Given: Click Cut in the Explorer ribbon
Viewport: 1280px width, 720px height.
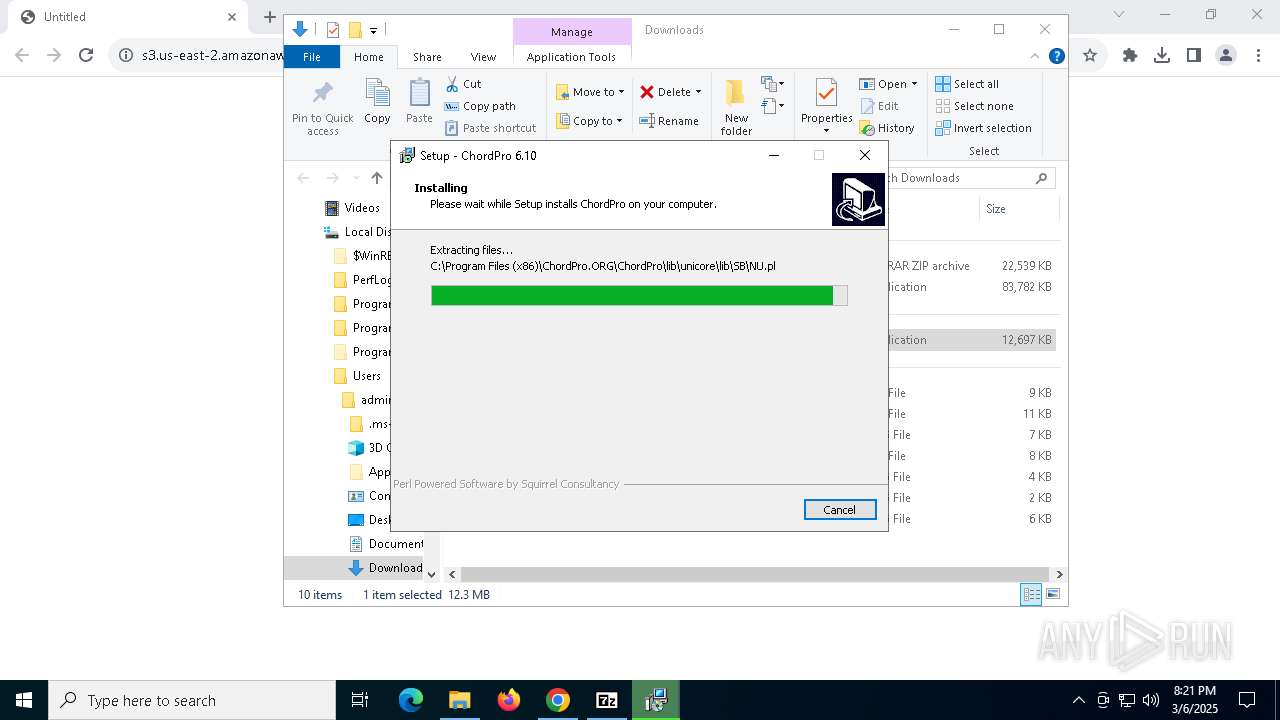Looking at the screenshot, I should (x=463, y=84).
